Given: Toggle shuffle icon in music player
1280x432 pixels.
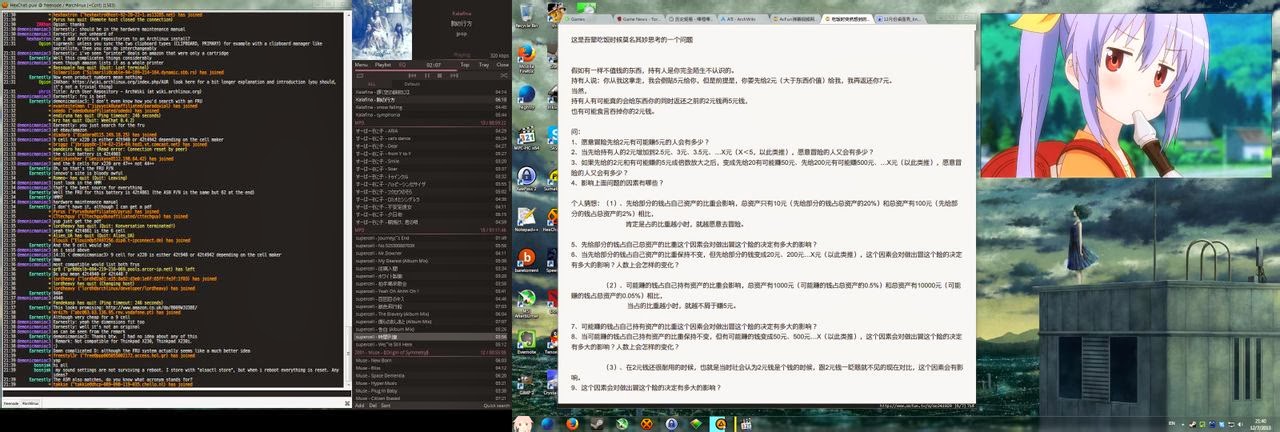Looking at the screenshot, I should tap(504, 75).
